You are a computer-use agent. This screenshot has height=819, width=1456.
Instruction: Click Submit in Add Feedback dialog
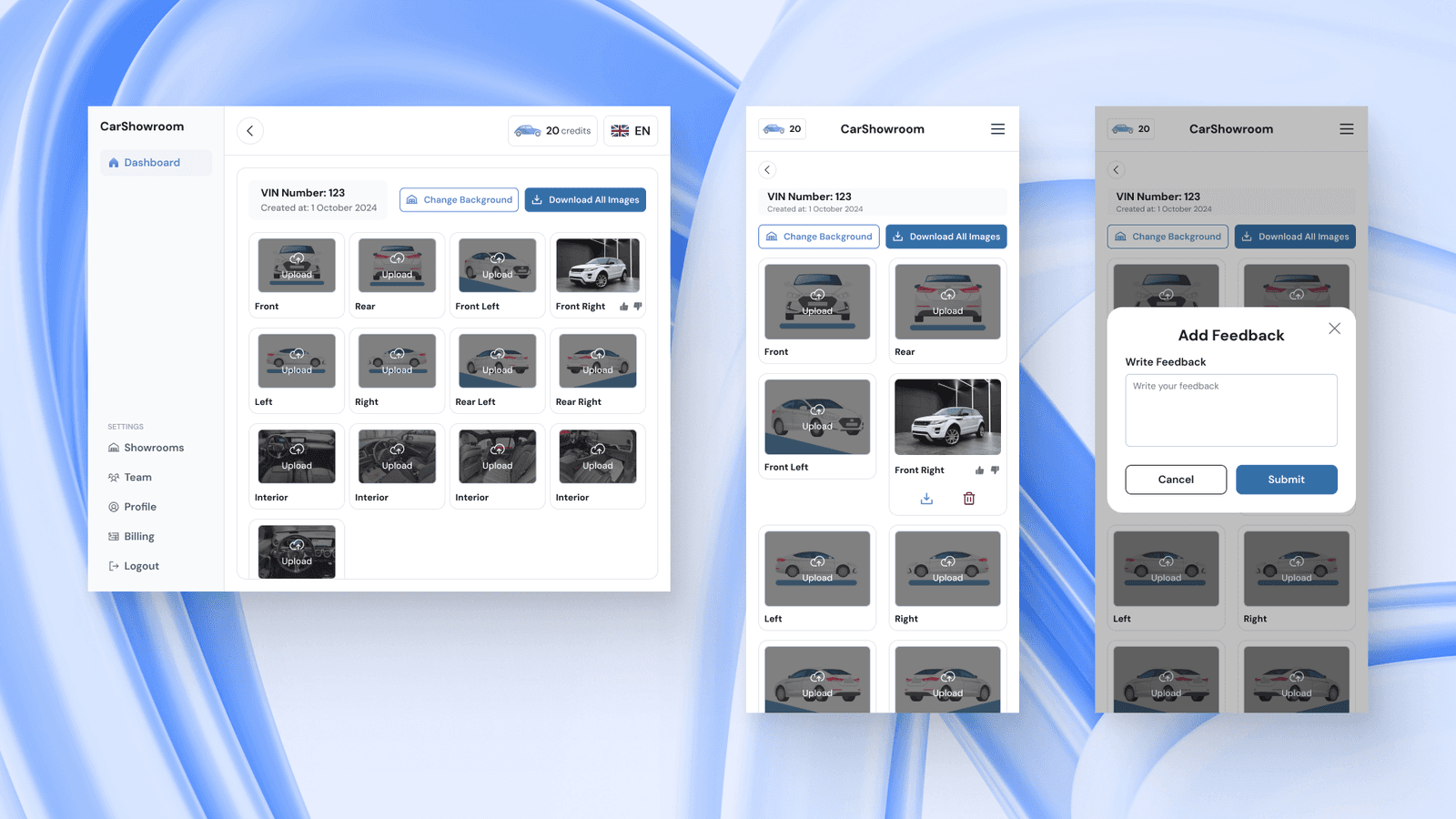pyautogui.click(x=1287, y=480)
